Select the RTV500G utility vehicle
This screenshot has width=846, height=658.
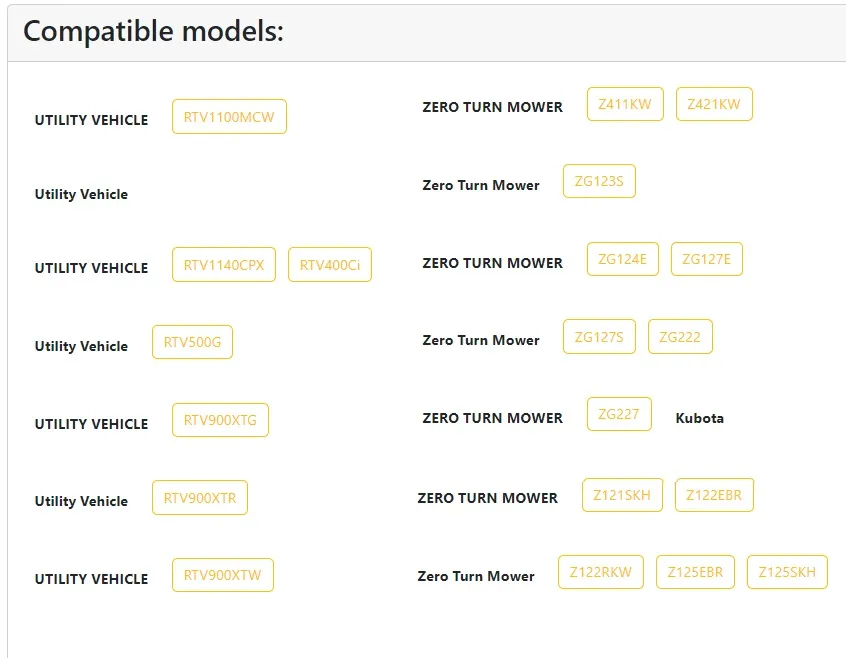coord(193,342)
